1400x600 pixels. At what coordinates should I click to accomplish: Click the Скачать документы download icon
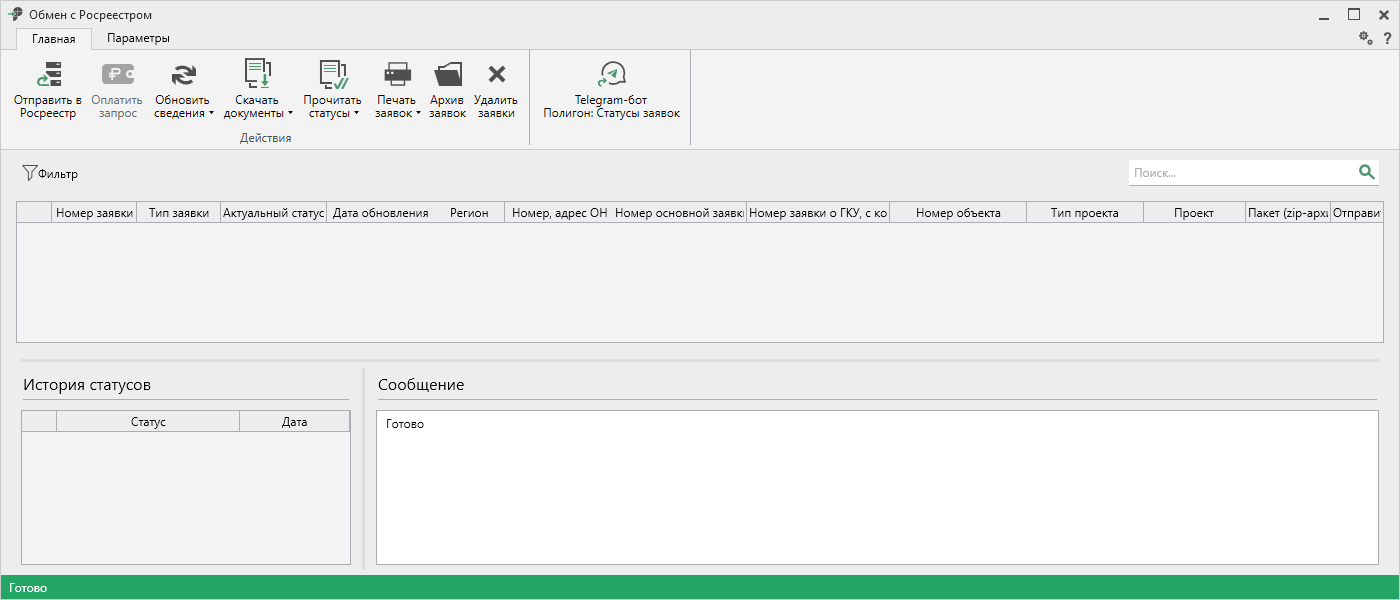(x=258, y=75)
